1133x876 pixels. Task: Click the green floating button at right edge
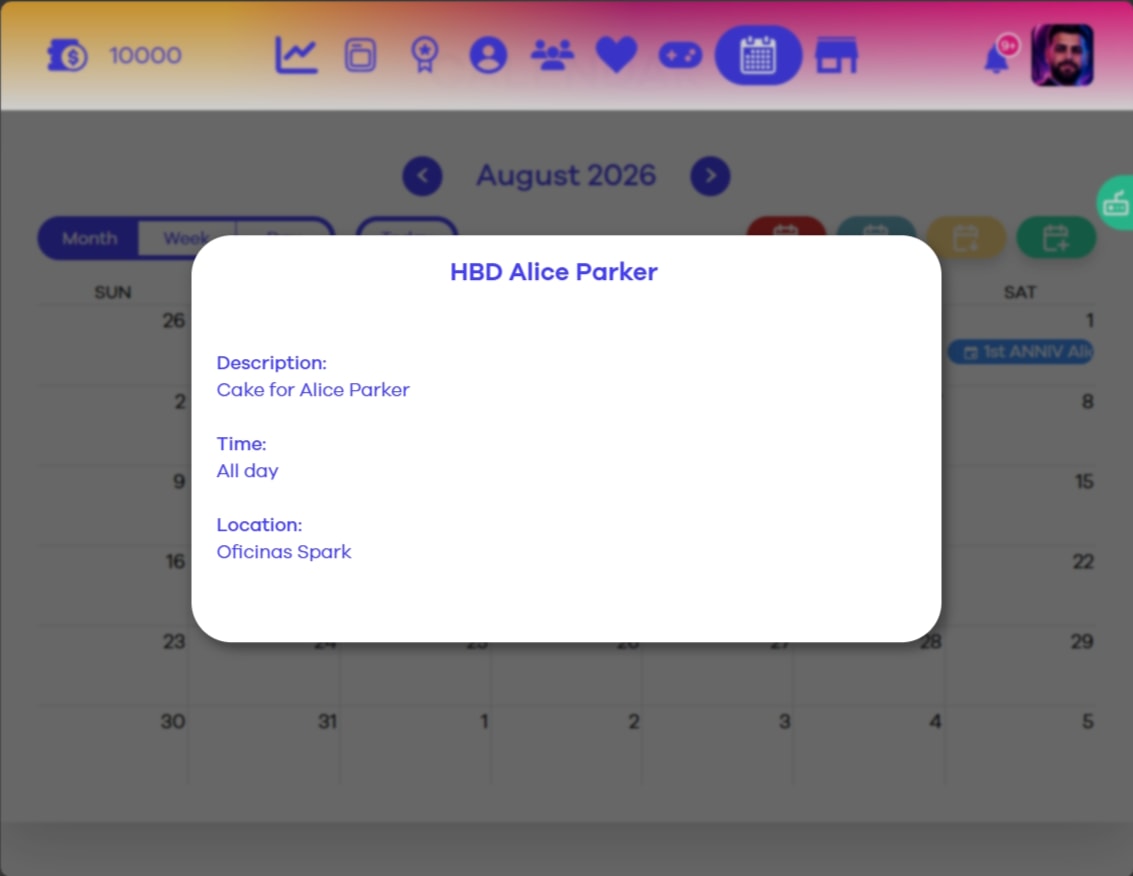click(1115, 203)
